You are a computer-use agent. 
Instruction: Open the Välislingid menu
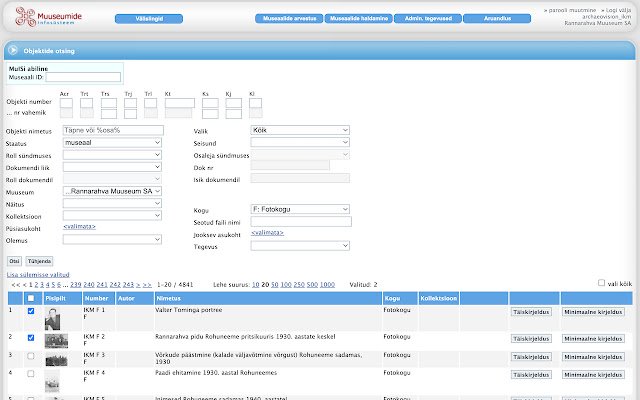[149, 19]
